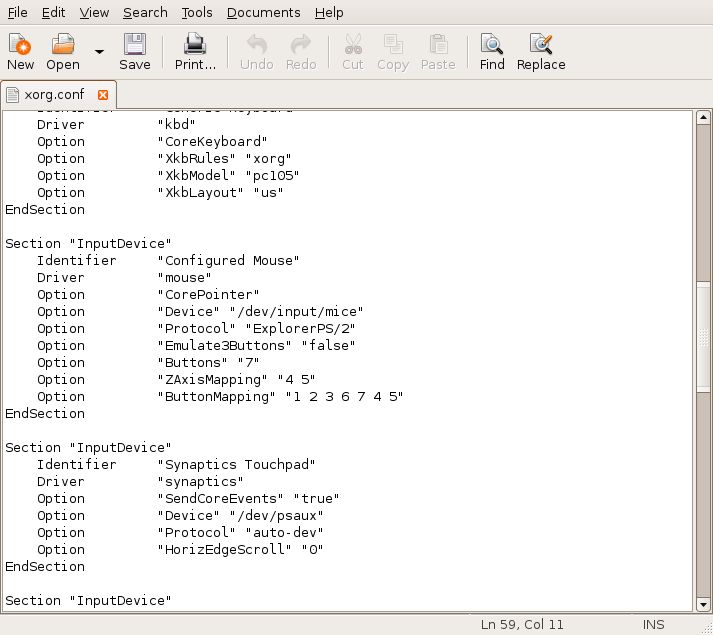Click on the "CorePointer" option
Image resolution: width=713 pixels, height=635 pixels.
[208, 294]
